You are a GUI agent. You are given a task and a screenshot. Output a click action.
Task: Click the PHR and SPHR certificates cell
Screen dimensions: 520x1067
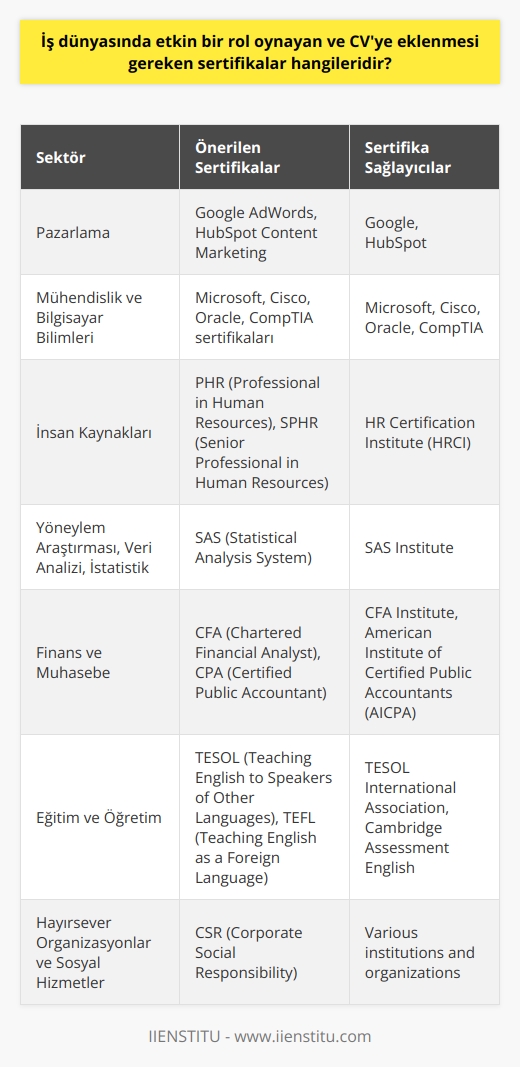click(264, 431)
